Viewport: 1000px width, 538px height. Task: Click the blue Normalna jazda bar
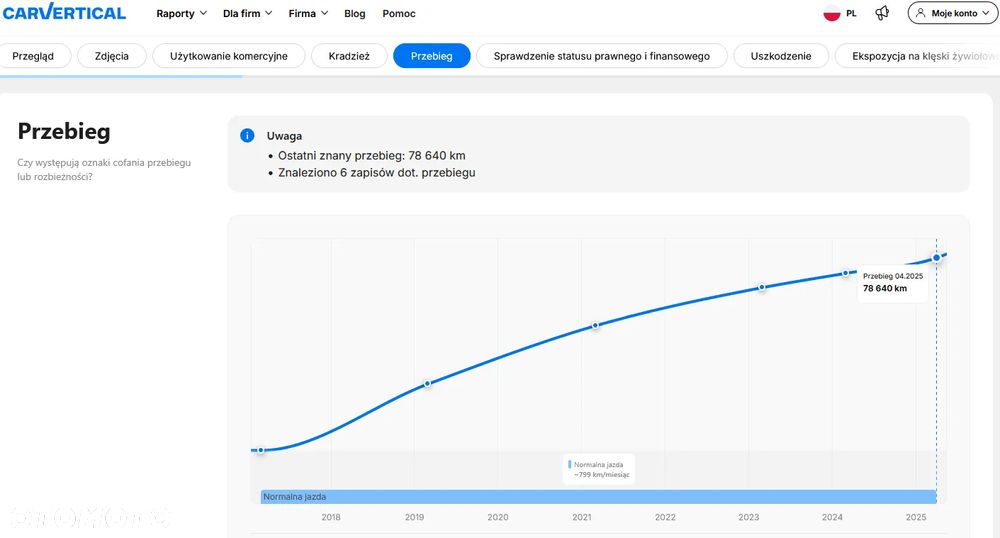pyautogui.click(x=598, y=496)
